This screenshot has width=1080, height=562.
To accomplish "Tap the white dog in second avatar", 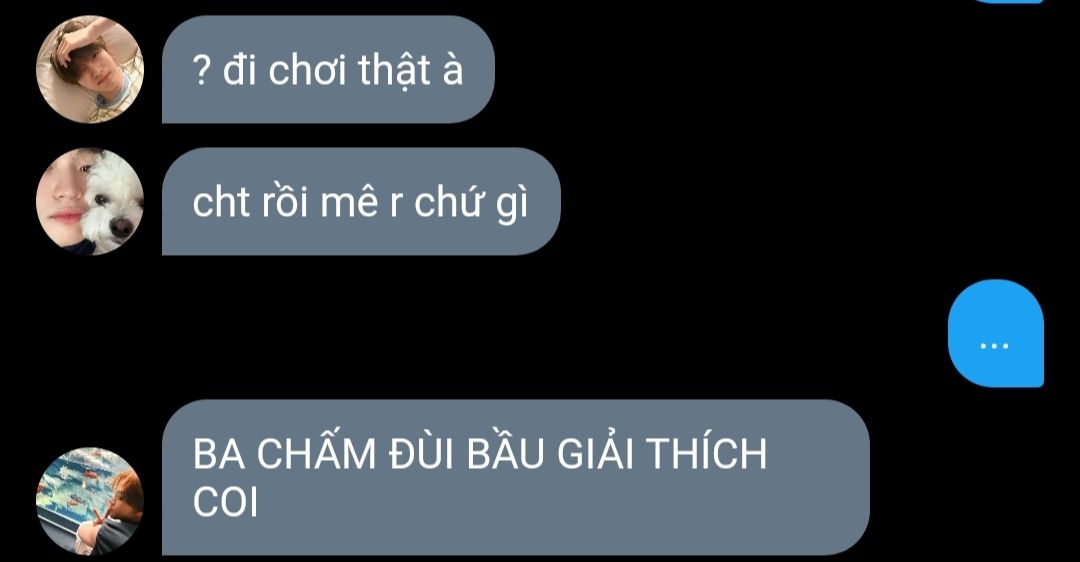I will click(112, 198).
